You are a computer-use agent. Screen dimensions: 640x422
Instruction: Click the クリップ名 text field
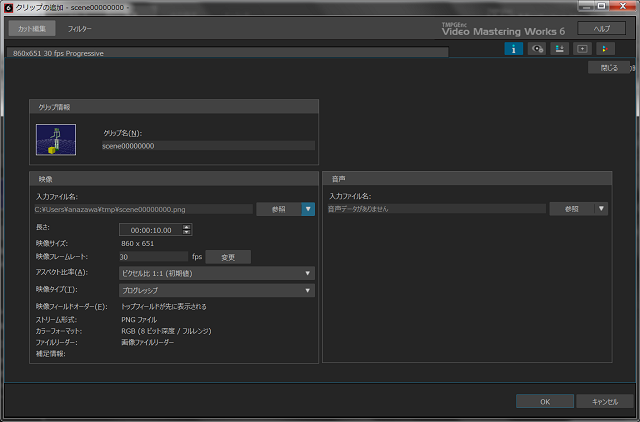208,146
